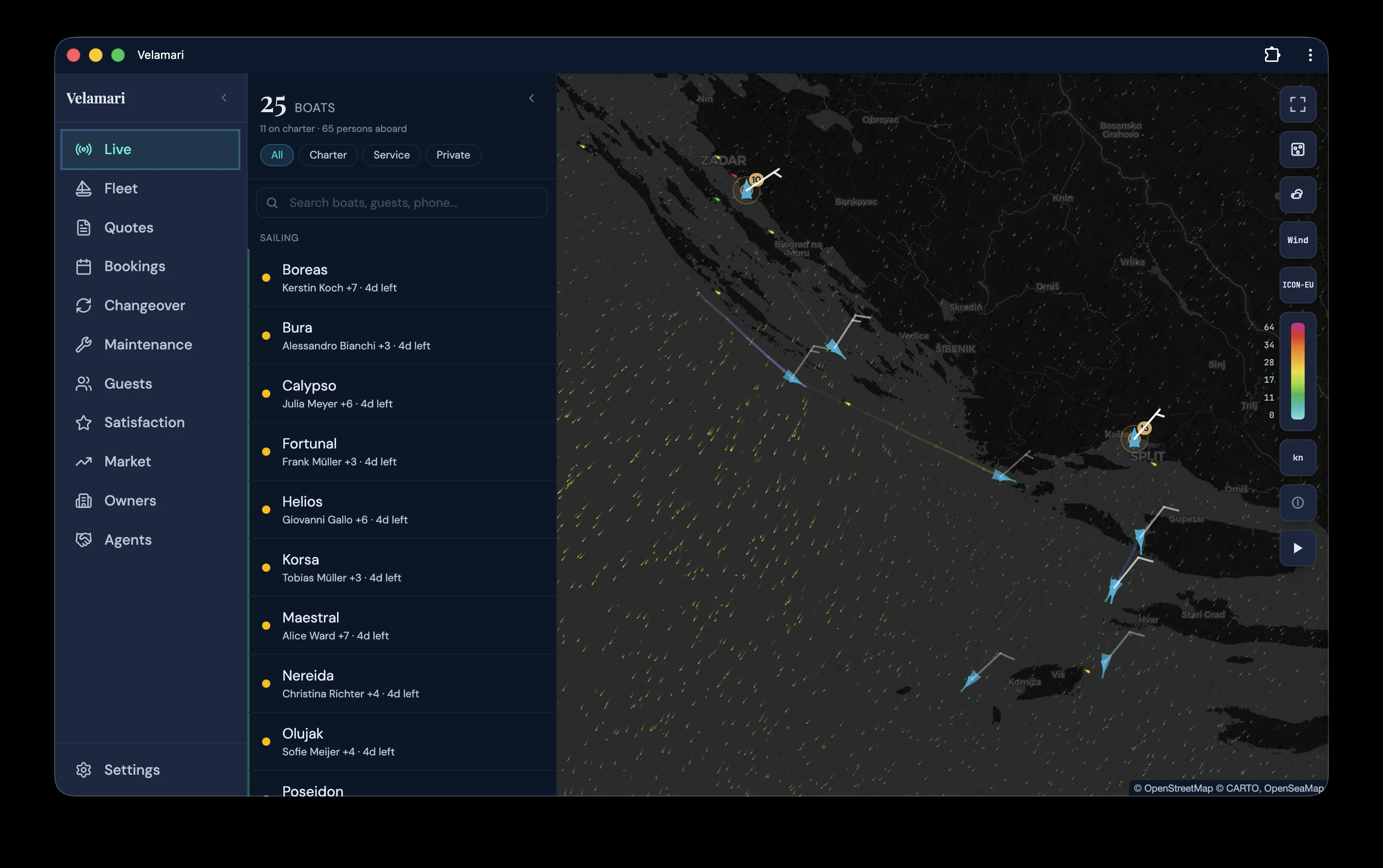Open the Owners section
This screenshot has height=868, width=1383.
point(150,501)
